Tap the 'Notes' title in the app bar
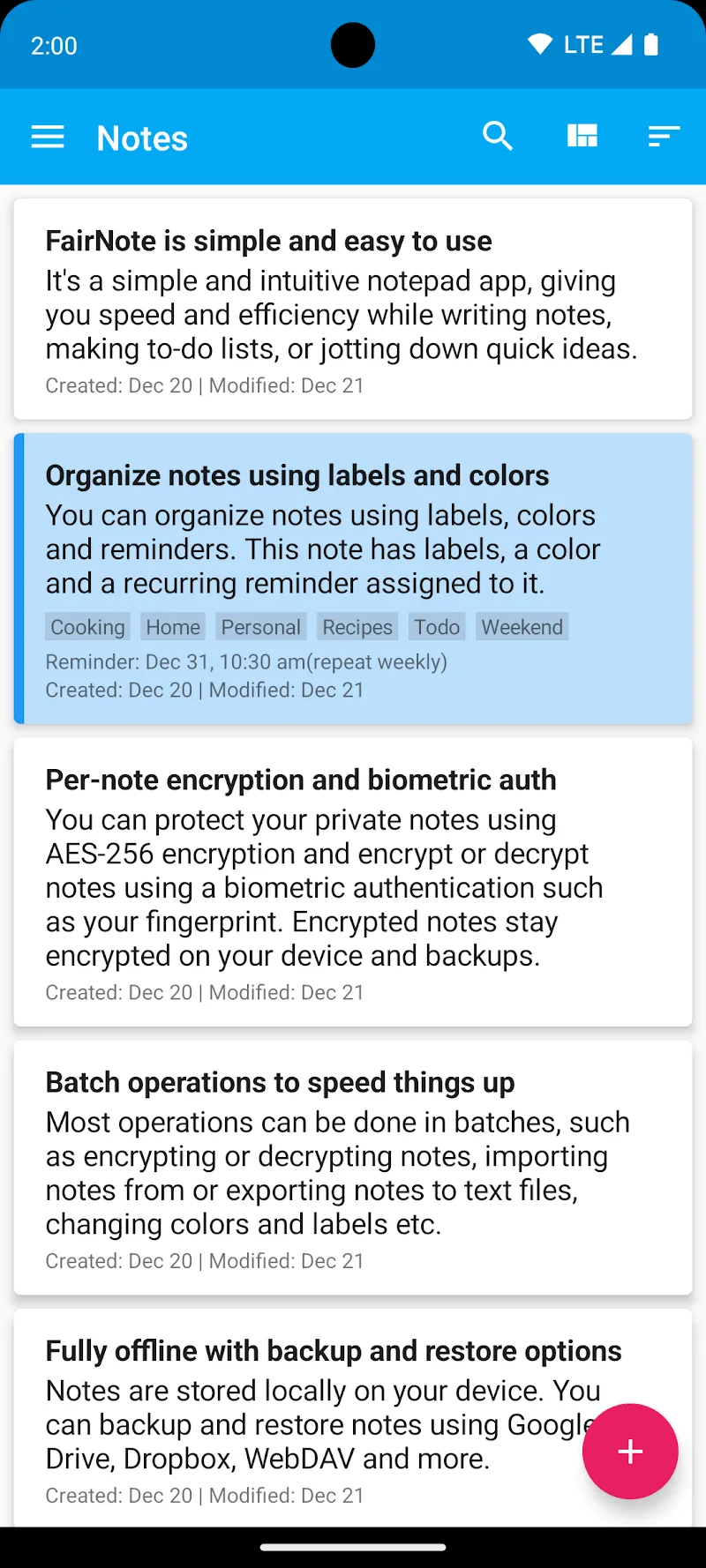This screenshot has height=1568, width=706. [x=141, y=138]
